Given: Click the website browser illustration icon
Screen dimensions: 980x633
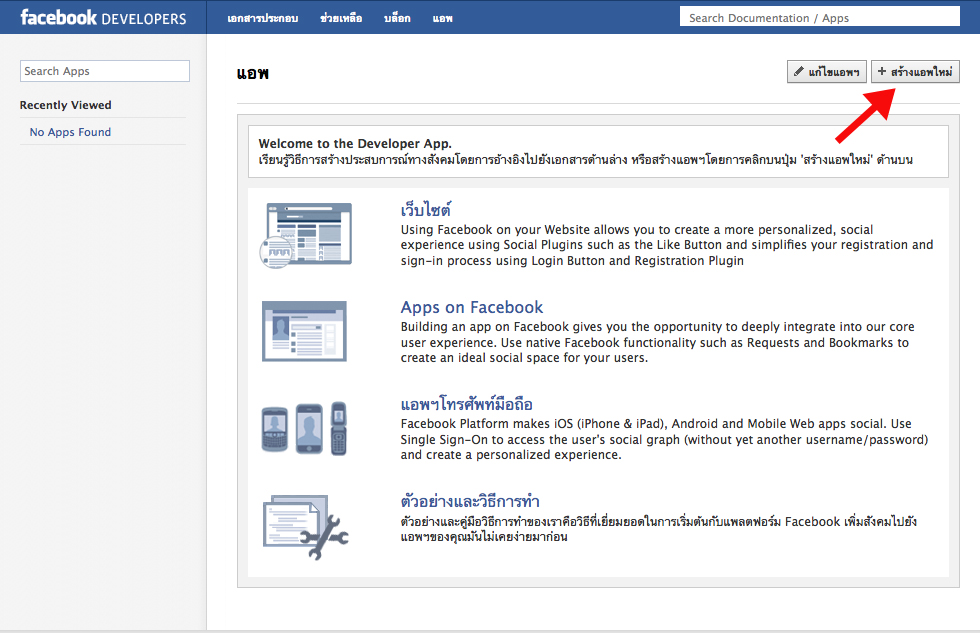Looking at the screenshot, I should (306, 235).
